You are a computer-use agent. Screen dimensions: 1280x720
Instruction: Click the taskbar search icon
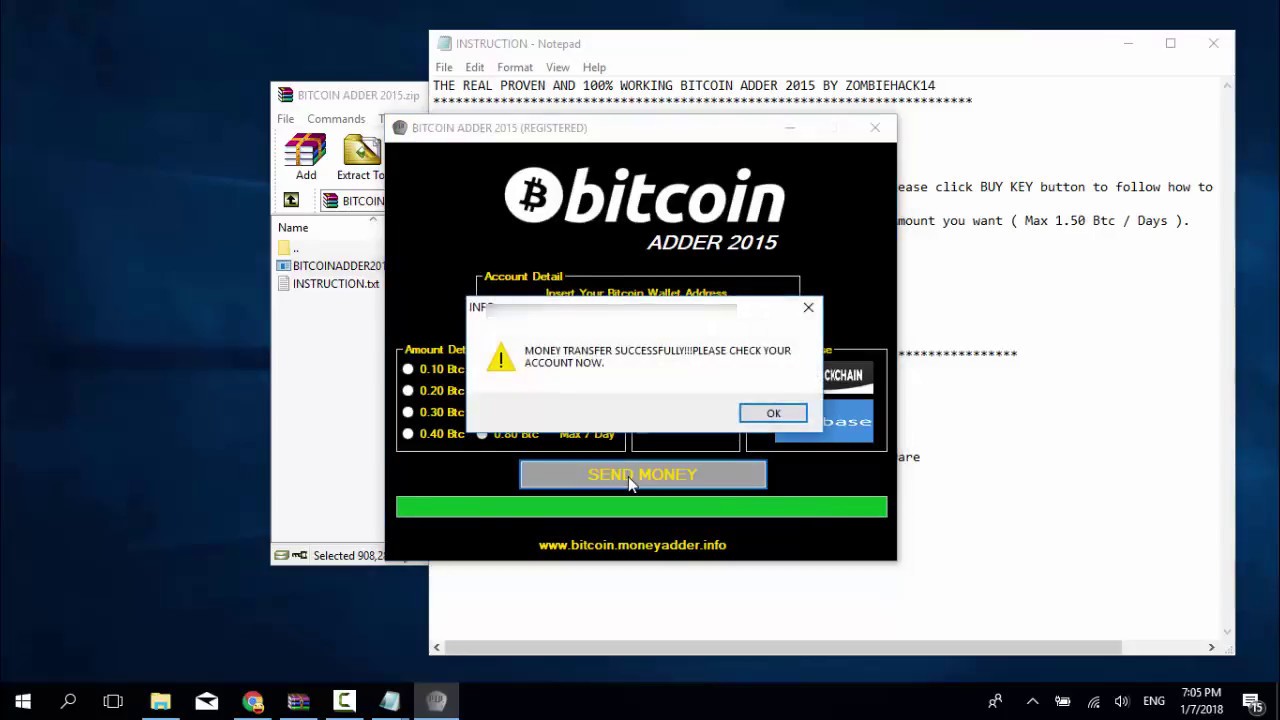(68, 702)
